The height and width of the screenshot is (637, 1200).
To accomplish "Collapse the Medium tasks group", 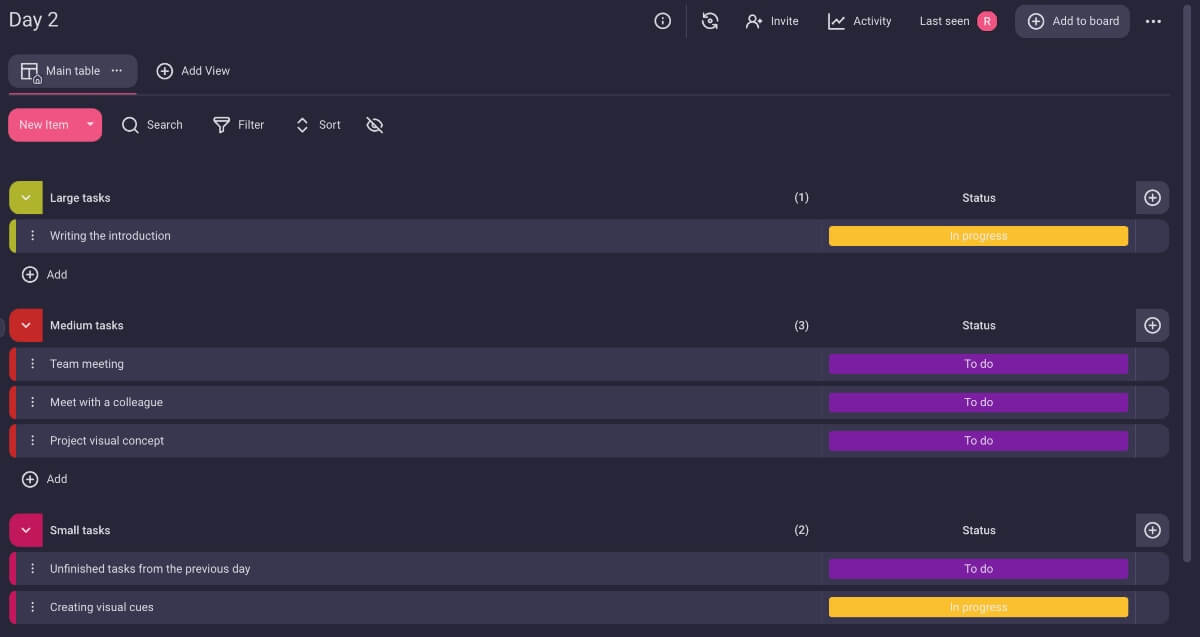I will [x=26, y=325].
